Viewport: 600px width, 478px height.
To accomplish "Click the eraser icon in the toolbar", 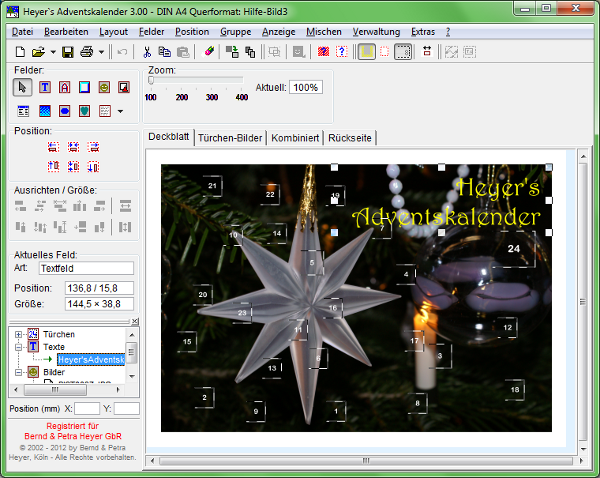I will [210, 51].
